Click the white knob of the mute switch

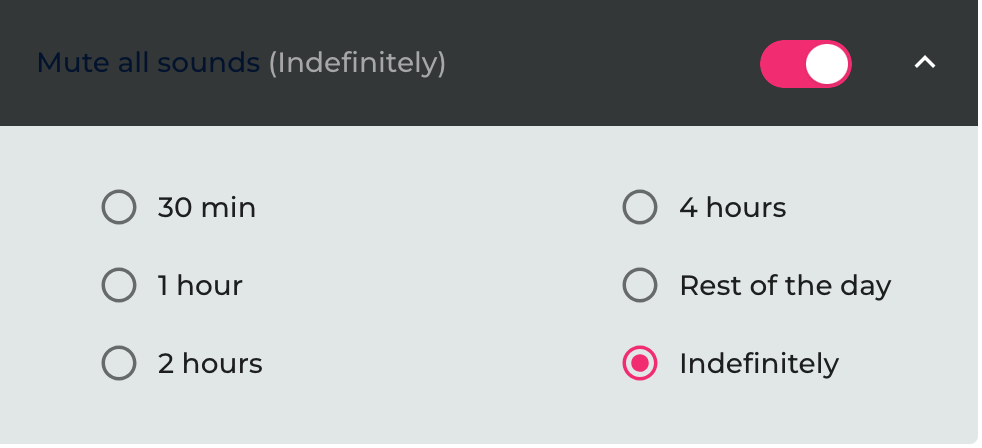pos(827,64)
